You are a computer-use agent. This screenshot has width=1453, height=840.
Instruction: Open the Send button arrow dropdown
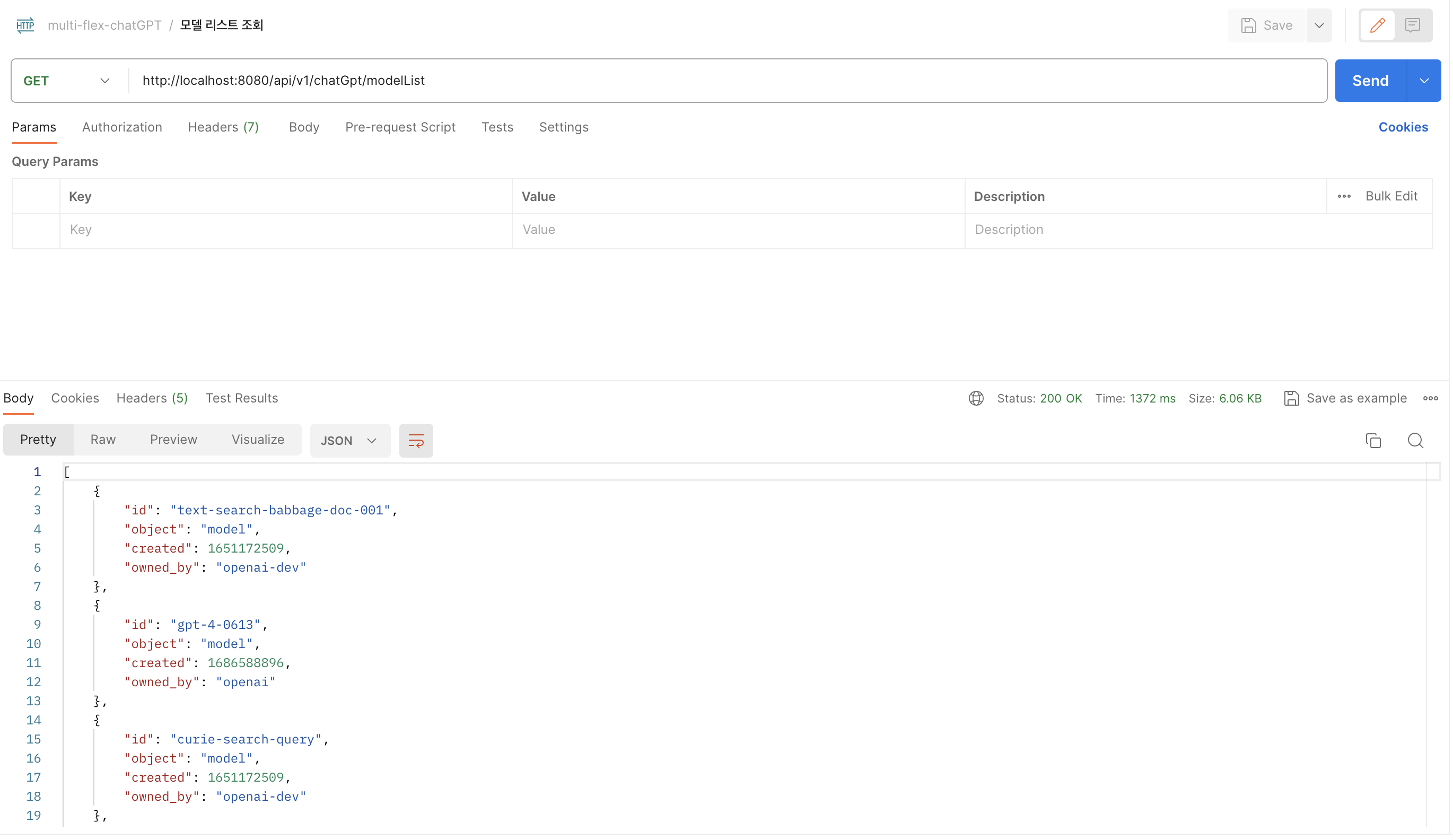1424,81
